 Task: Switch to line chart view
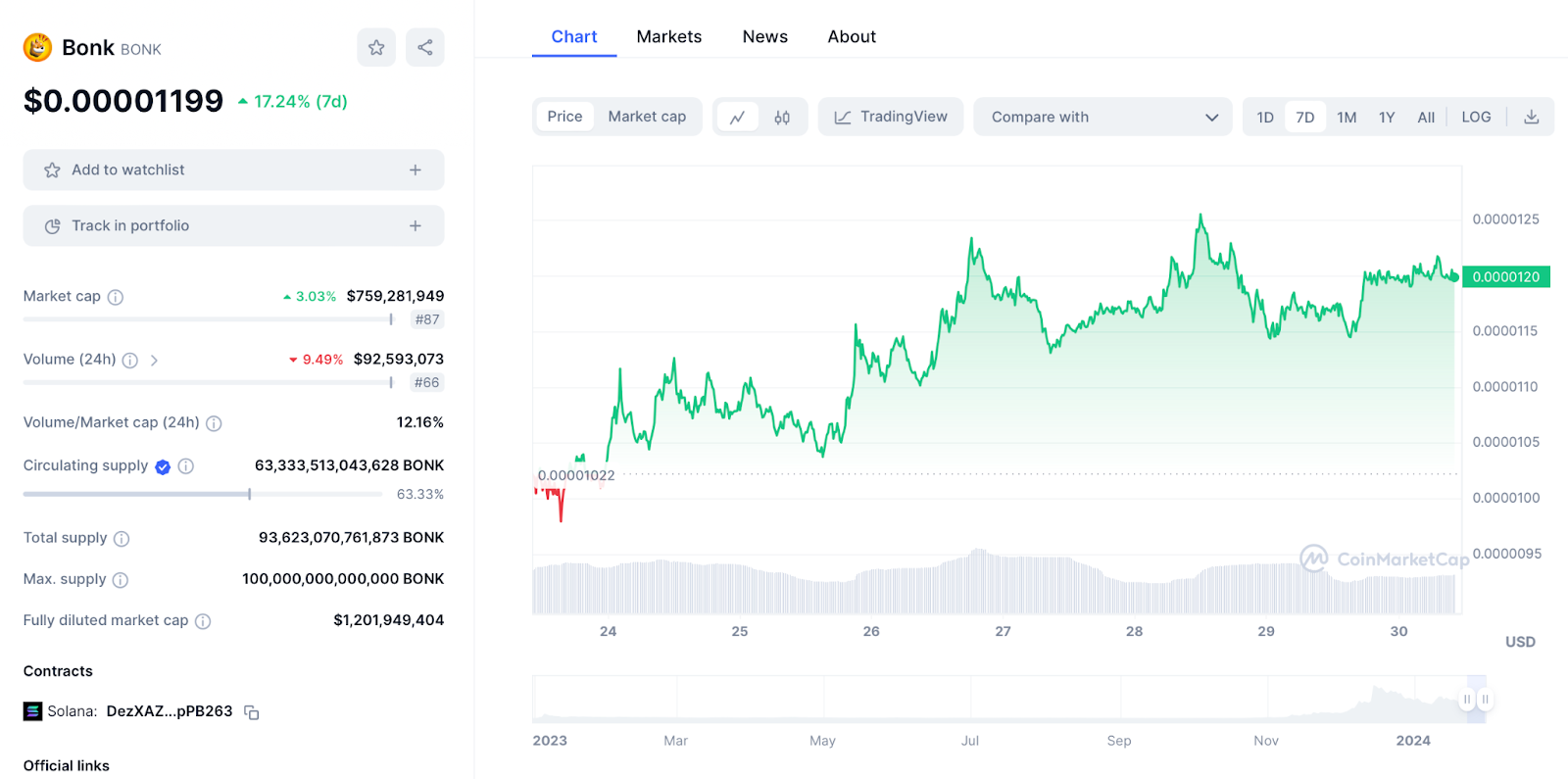click(x=738, y=117)
